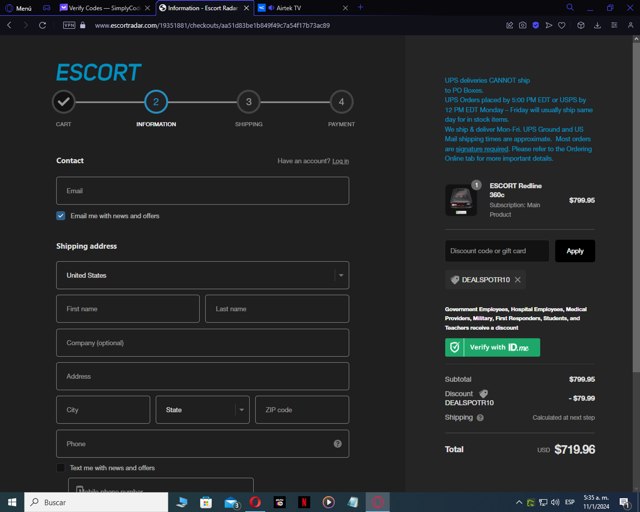The width and height of the screenshot is (640, 512).
Task: Take a snapshot with camera icon
Action: pos(522,25)
